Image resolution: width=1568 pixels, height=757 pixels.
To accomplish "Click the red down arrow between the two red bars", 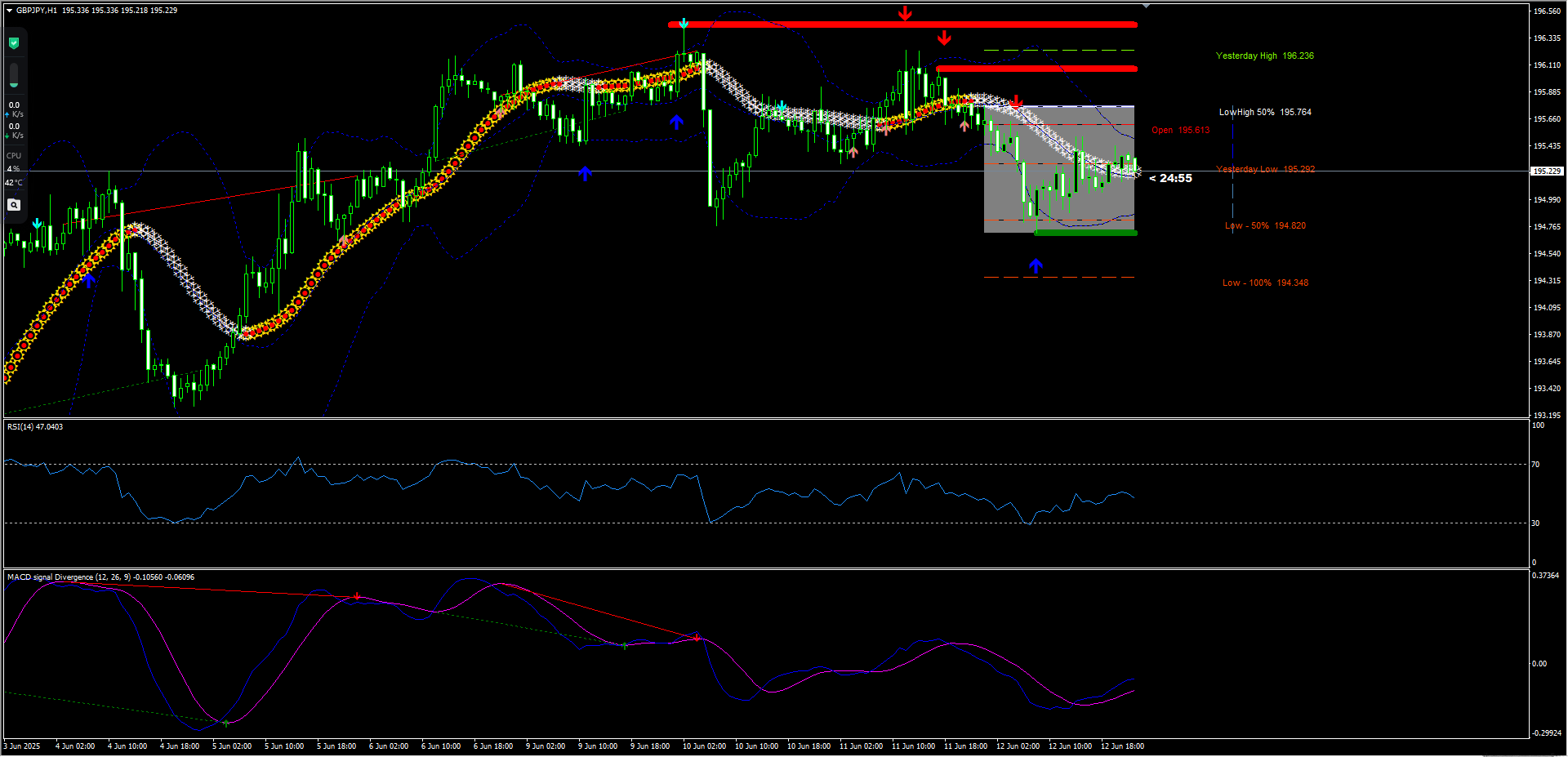I will pyautogui.click(x=944, y=38).
